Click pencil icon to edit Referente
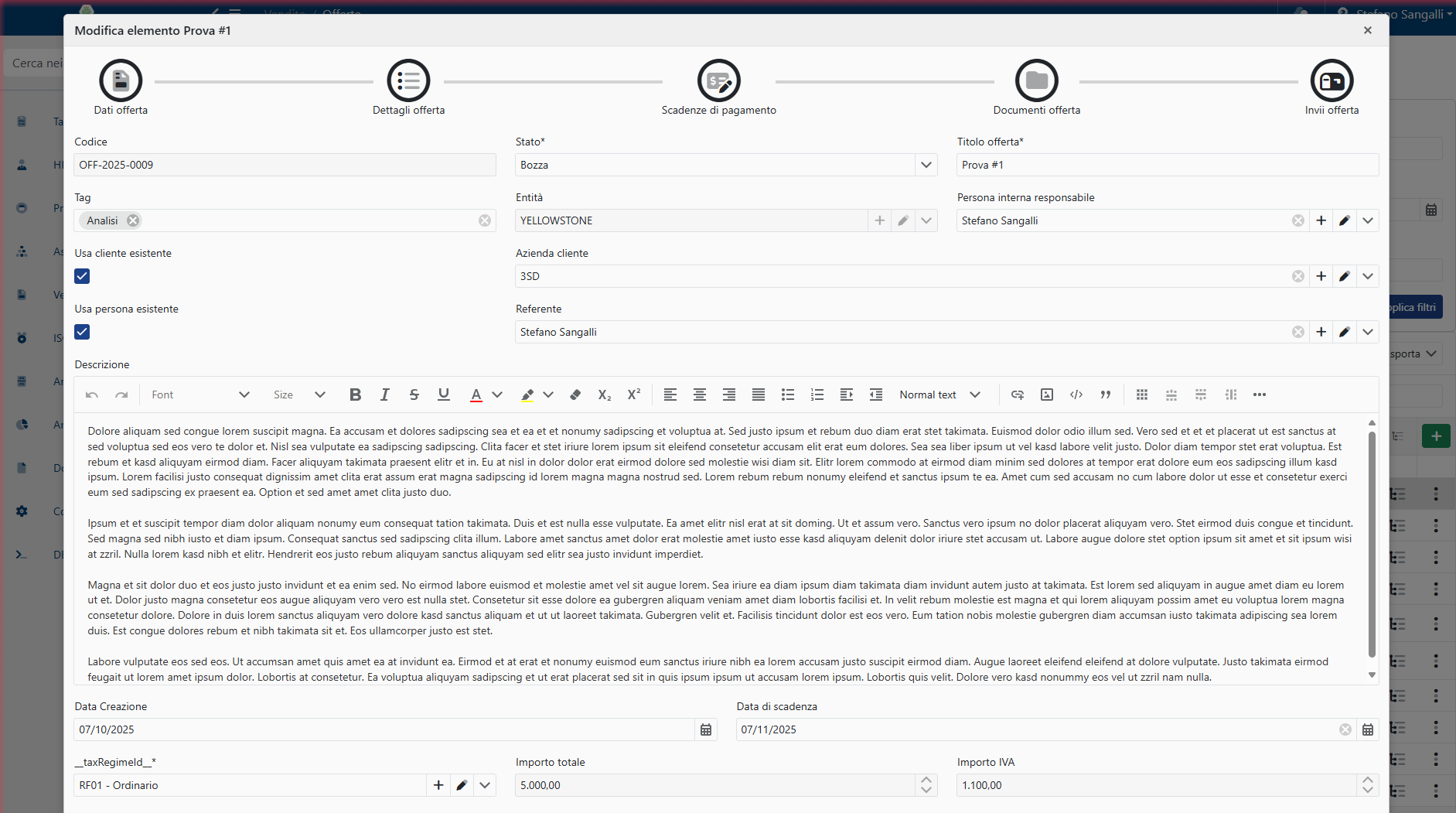 point(1344,332)
